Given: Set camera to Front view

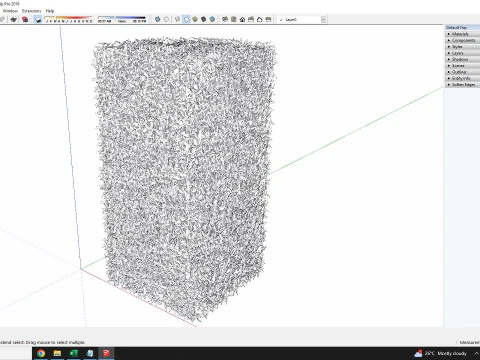Looking at the screenshot, I should click(x=242, y=19).
